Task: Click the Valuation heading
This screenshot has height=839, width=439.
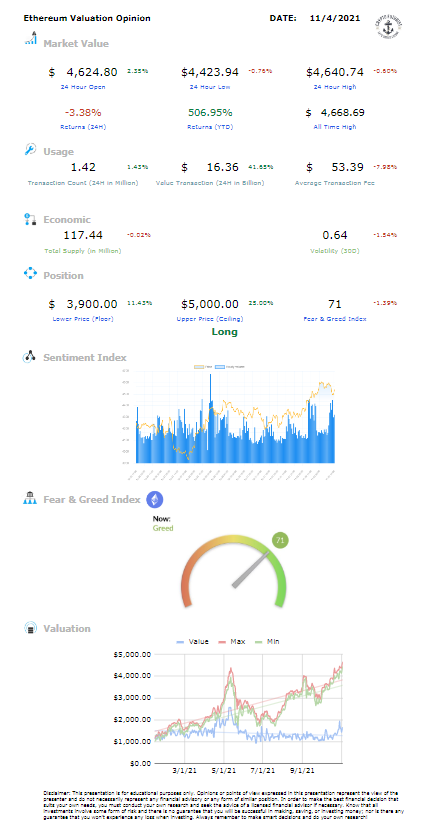Action: coord(67,629)
